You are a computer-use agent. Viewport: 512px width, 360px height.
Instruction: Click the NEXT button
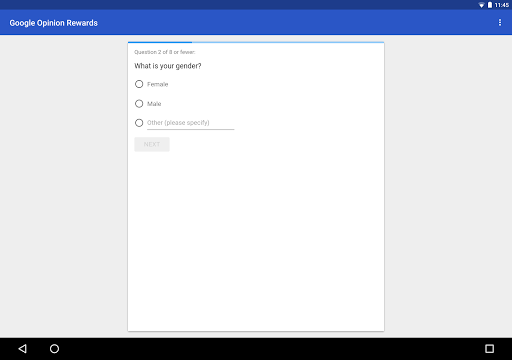coord(152,144)
